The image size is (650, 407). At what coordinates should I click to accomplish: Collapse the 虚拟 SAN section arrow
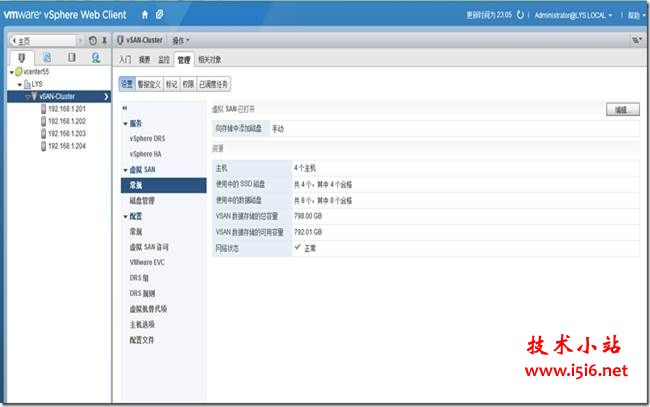(126, 170)
